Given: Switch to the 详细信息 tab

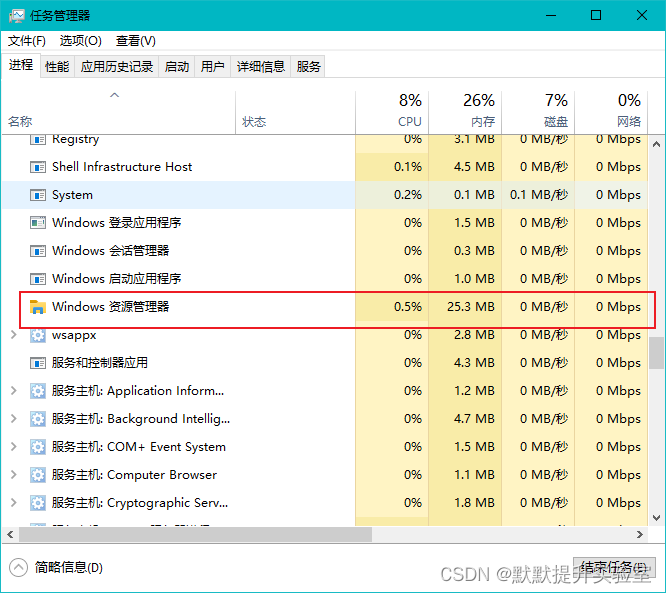Looking at the screenshot, I should (x=260, y=67).
